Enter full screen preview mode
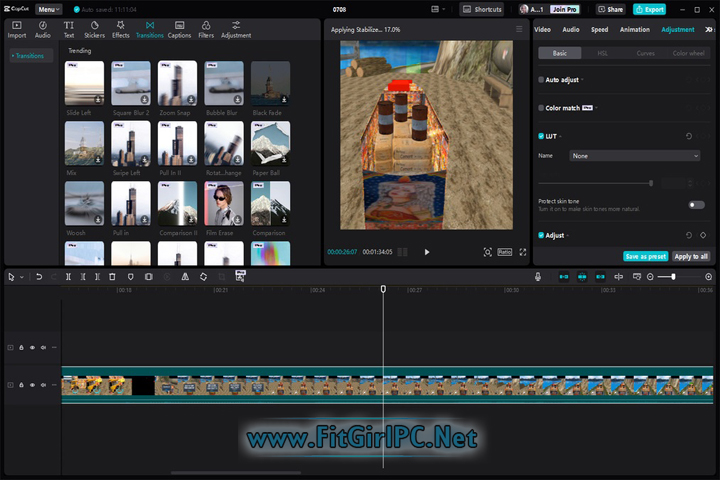The height and width of the screenshot is (480, 720). tap(522, 252)
